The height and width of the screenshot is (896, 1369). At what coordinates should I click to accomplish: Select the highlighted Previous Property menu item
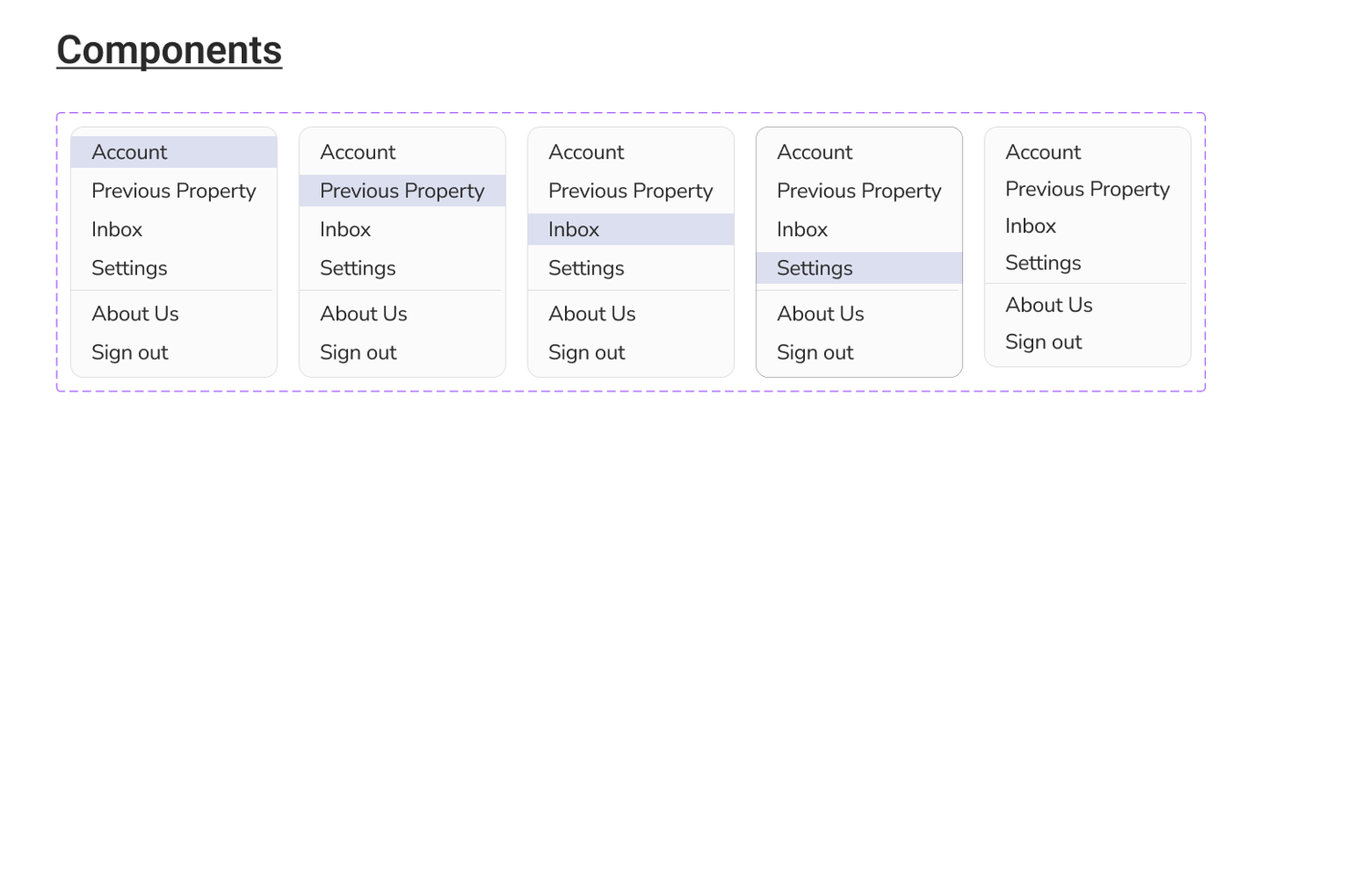402,191
